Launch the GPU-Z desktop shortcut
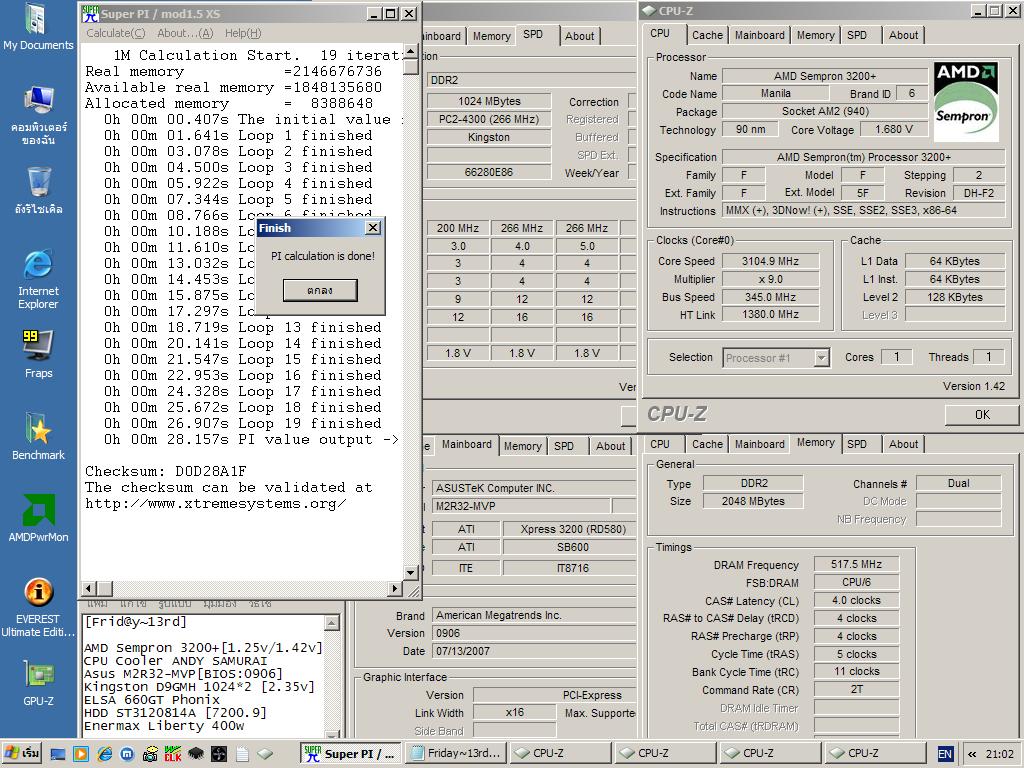The height and width of the screenshot is (768, 1024). pyautogui.click(x=38, y=683)
